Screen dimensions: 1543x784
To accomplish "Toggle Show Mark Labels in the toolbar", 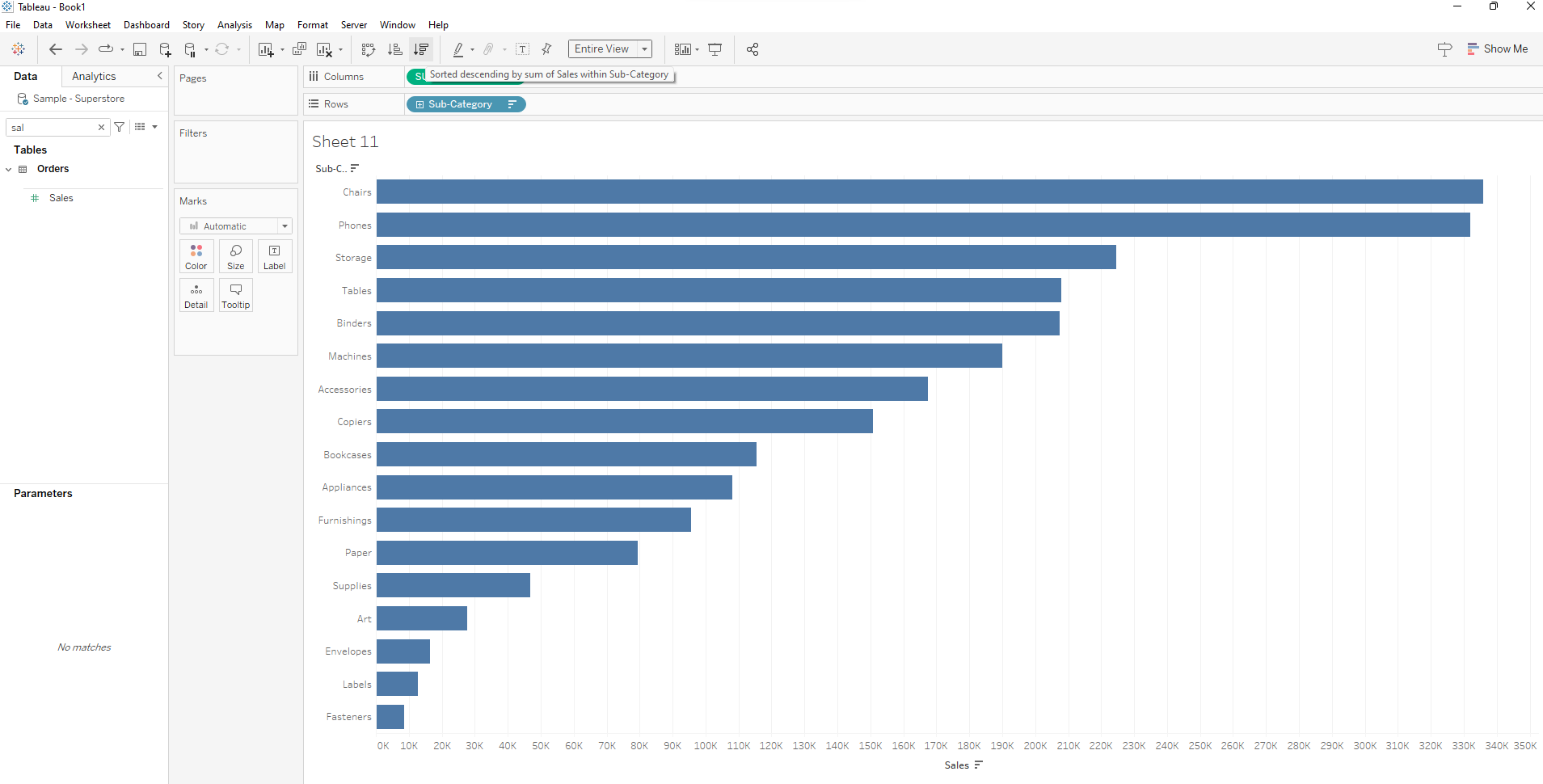I will pos(523,49).
